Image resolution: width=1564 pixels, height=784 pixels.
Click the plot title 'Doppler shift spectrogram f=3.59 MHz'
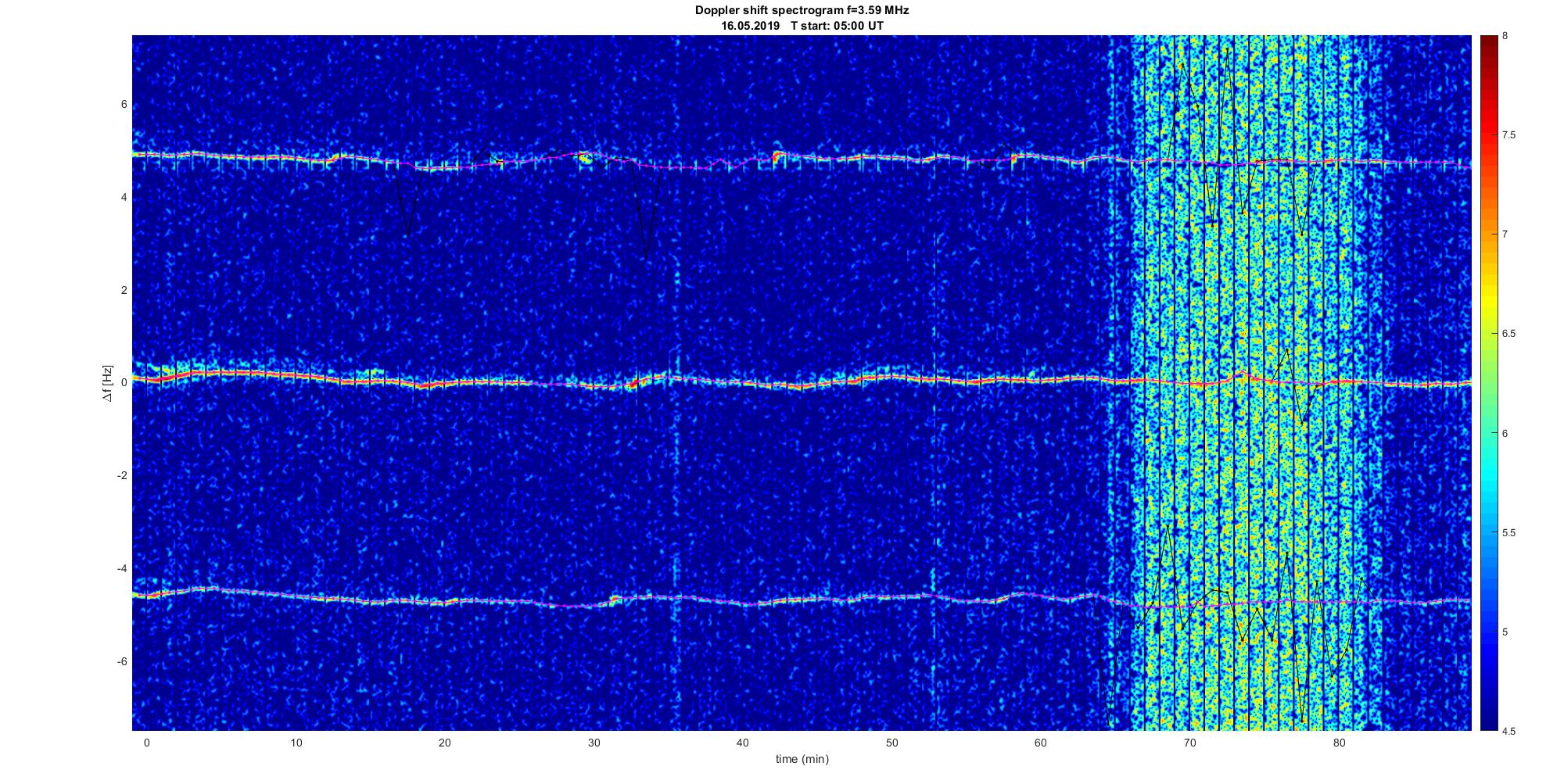tap(802, 11)
